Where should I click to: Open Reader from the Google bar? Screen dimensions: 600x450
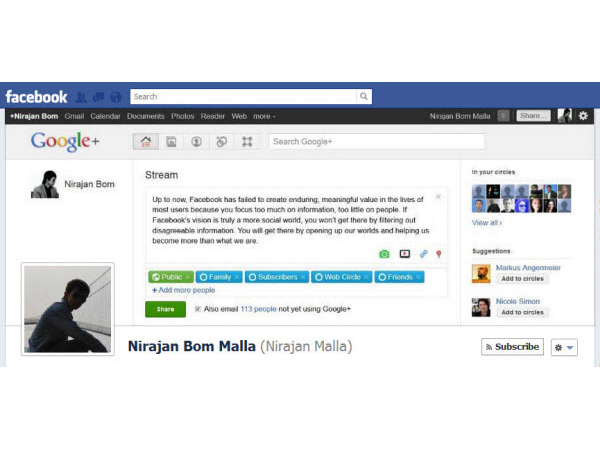(213, 116)
